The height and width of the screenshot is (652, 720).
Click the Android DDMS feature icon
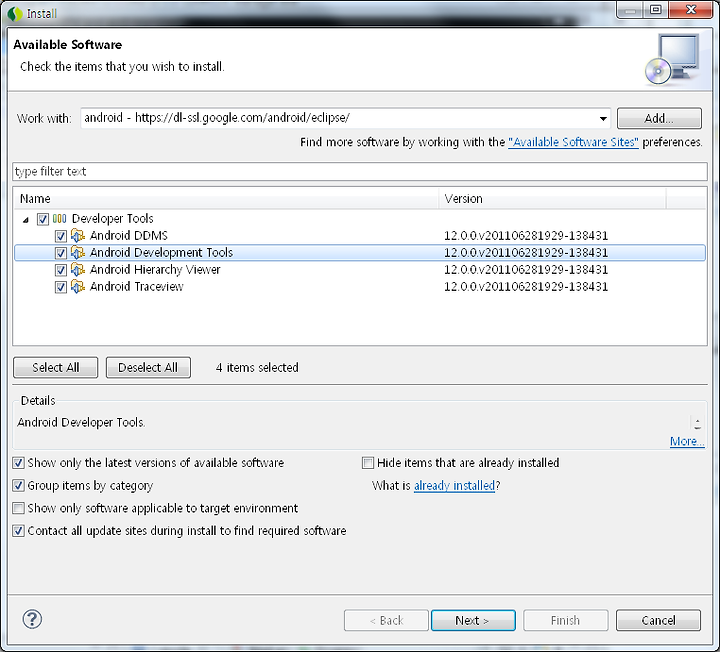(x=78, y=236)
